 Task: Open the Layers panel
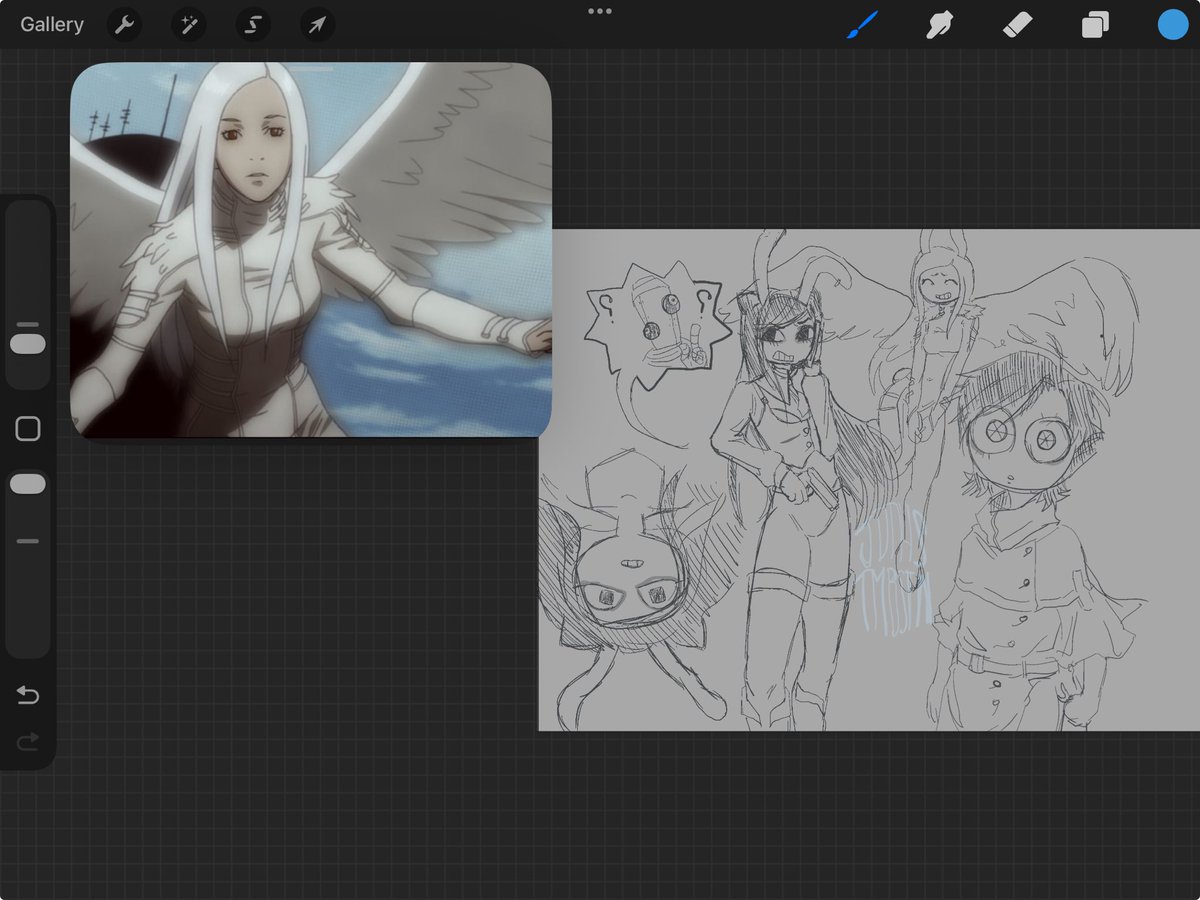[1095, 25]
